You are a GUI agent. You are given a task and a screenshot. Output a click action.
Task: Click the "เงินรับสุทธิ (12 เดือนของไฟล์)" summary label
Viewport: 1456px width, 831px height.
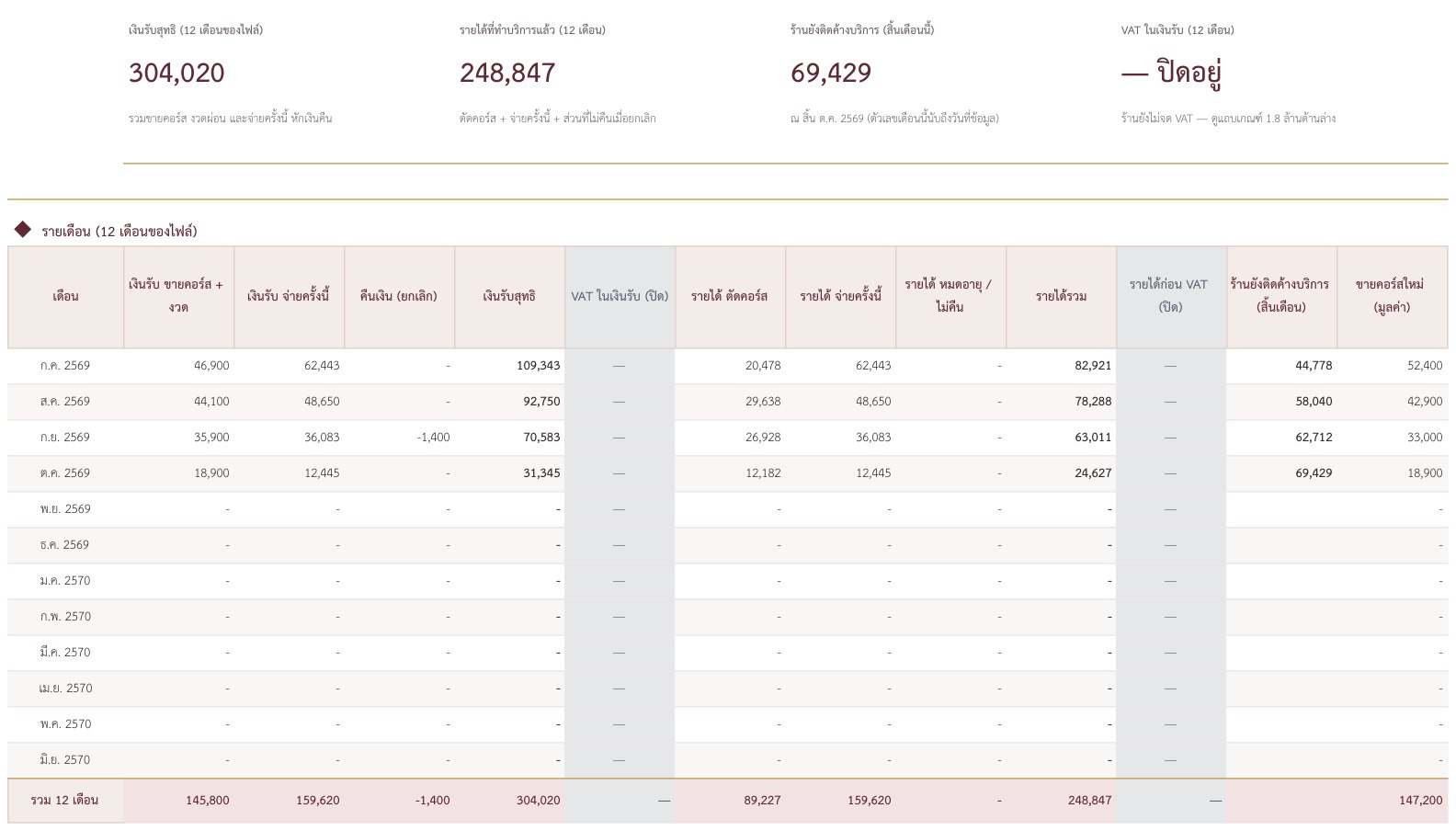click(196, 30)
